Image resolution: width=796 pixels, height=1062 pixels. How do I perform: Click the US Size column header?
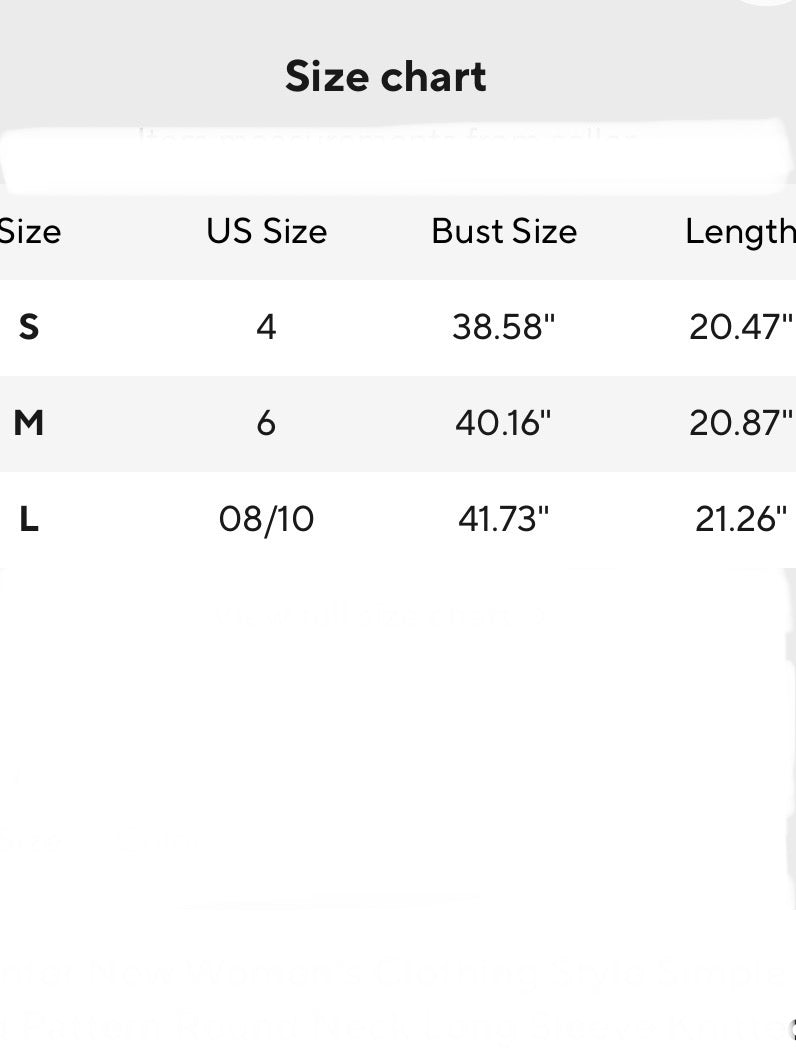[266, 232]
